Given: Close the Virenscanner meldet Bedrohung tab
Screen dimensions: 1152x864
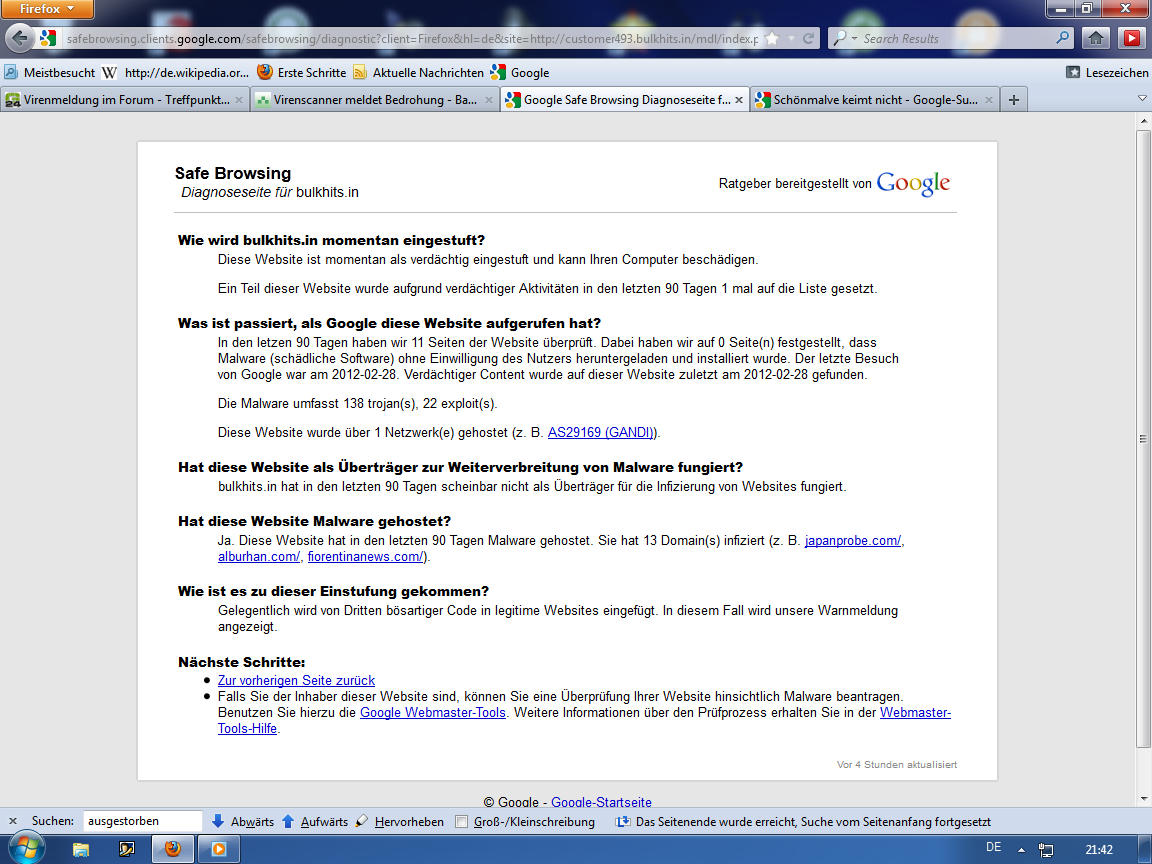Looking at the screenshot, I should pyautogui.click(x=489, y=100).
